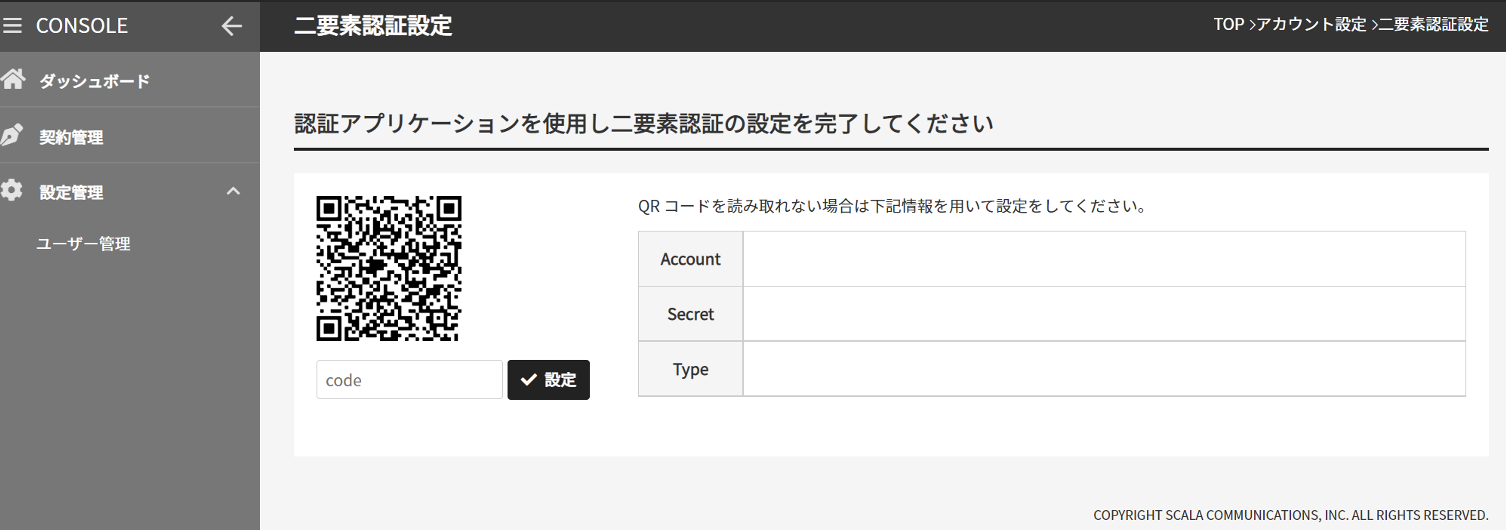This screenshot has width=1506, height=530.
Task: Focus the code input field
Action: pyautogui.click(x=409, y=380)
